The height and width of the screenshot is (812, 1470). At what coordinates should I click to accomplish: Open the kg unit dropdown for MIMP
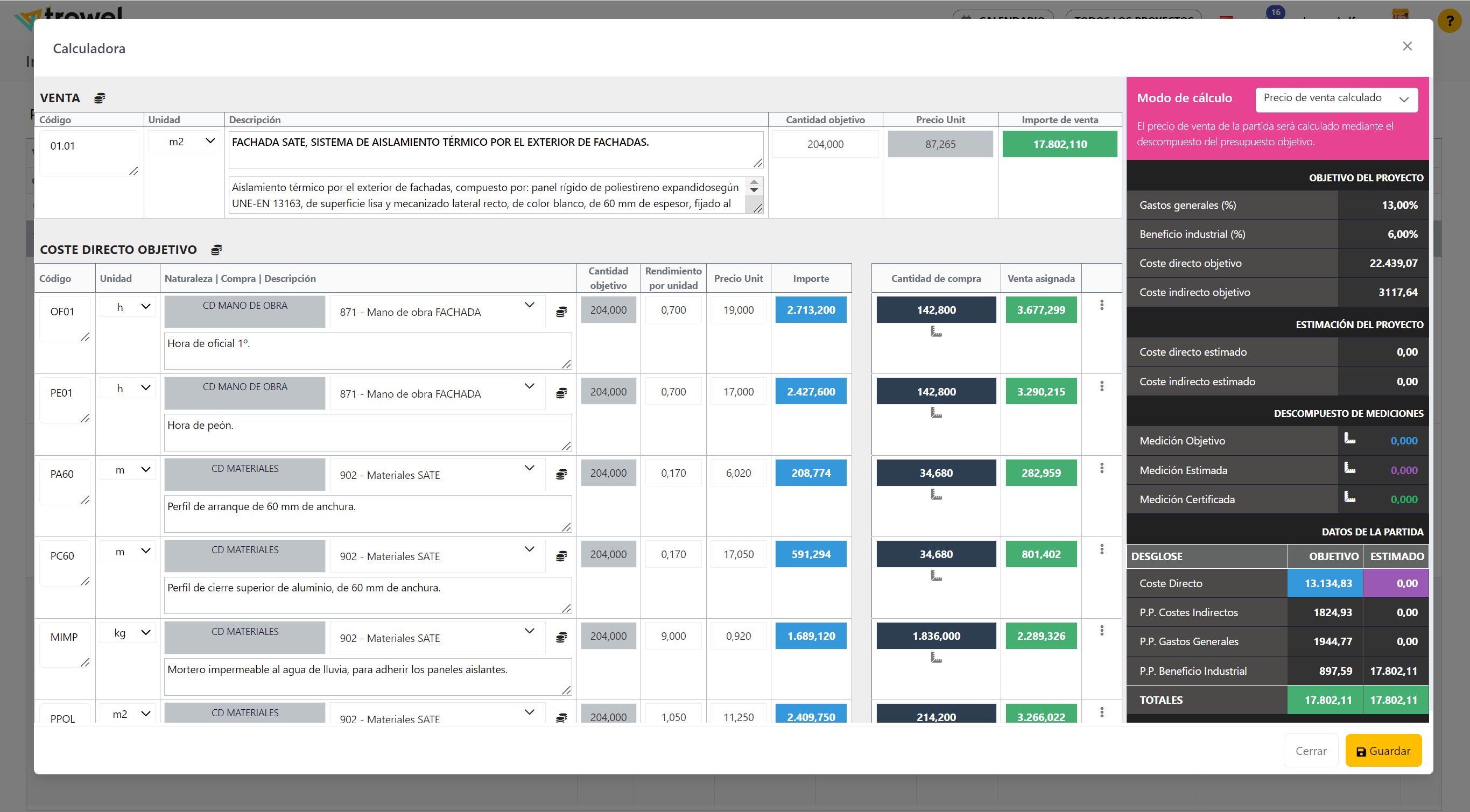click(x=128, y=633)
